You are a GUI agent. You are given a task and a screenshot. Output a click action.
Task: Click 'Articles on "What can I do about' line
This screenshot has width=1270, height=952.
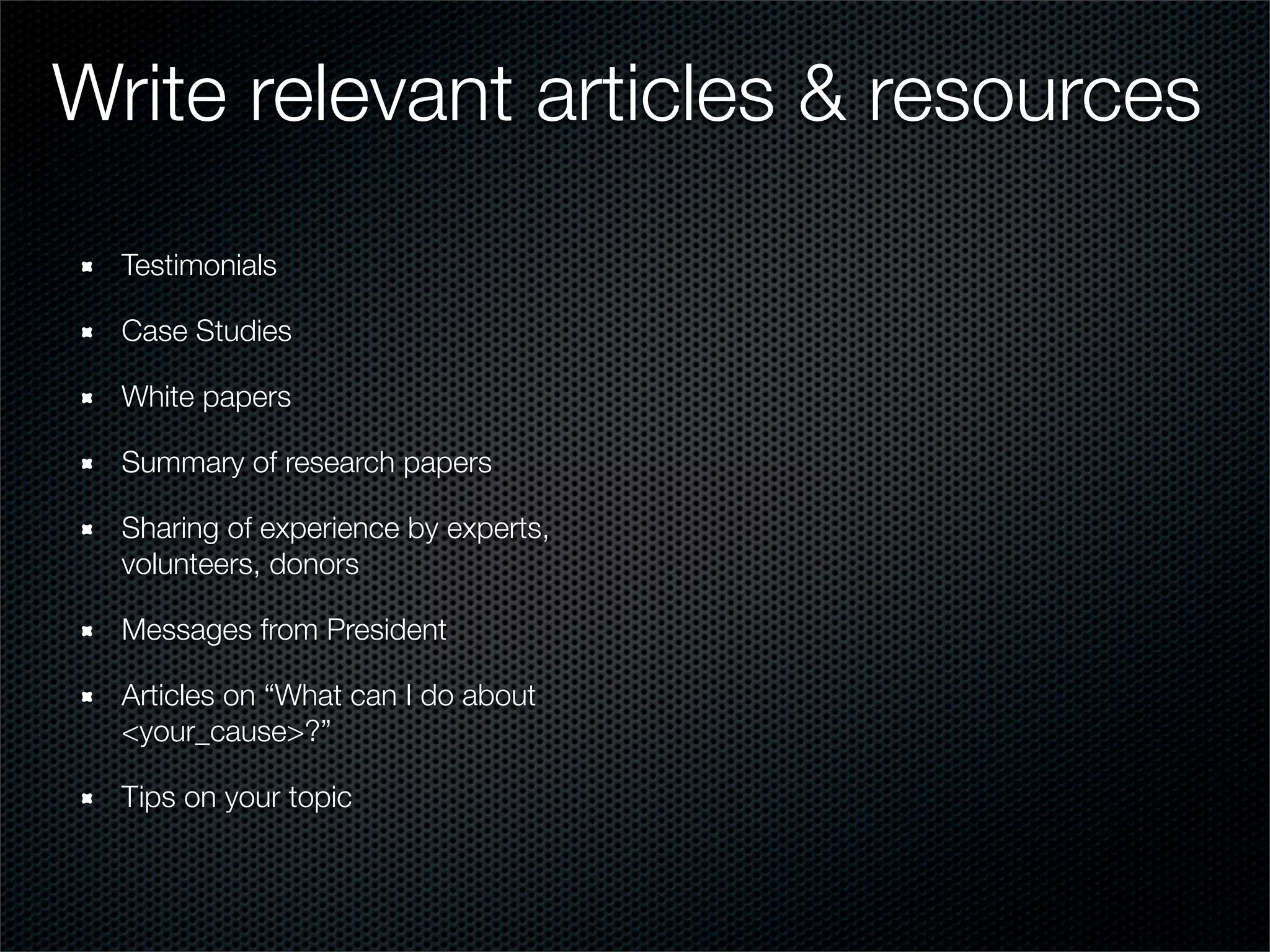pos(328,695)
